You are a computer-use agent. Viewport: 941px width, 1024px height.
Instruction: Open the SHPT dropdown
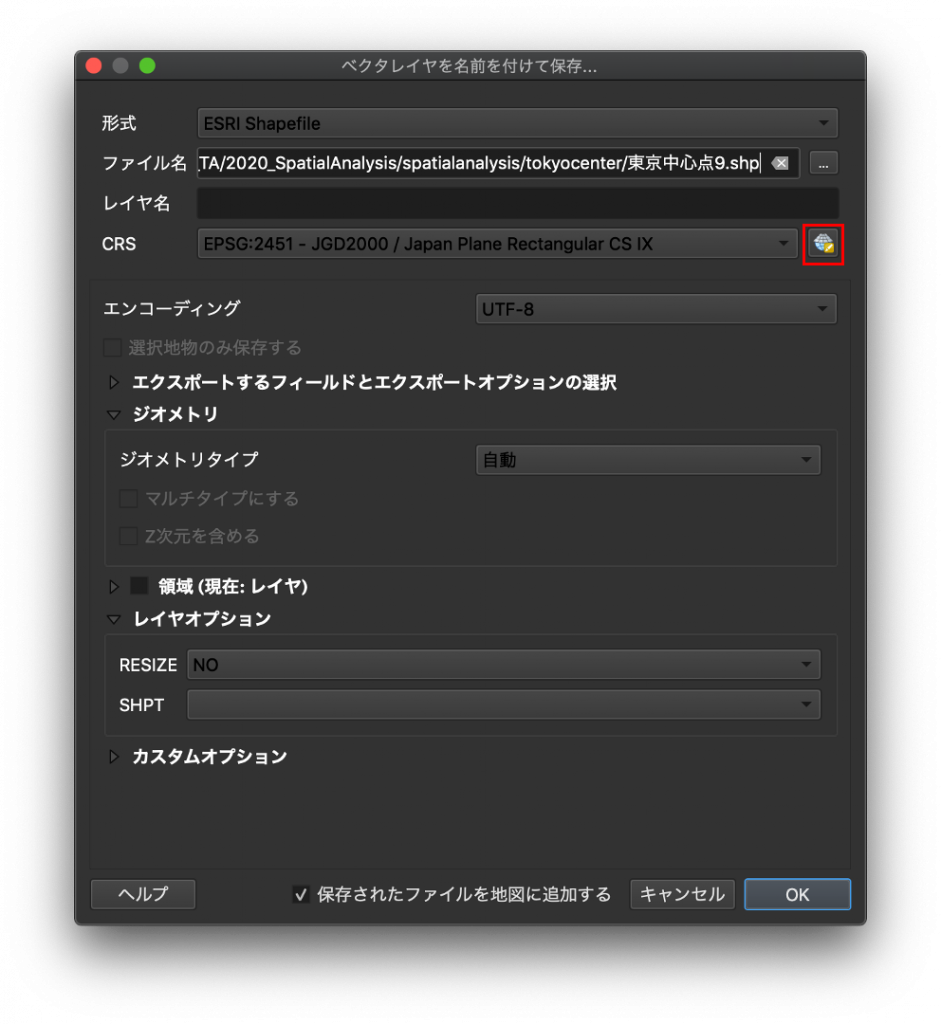(503, 705)
